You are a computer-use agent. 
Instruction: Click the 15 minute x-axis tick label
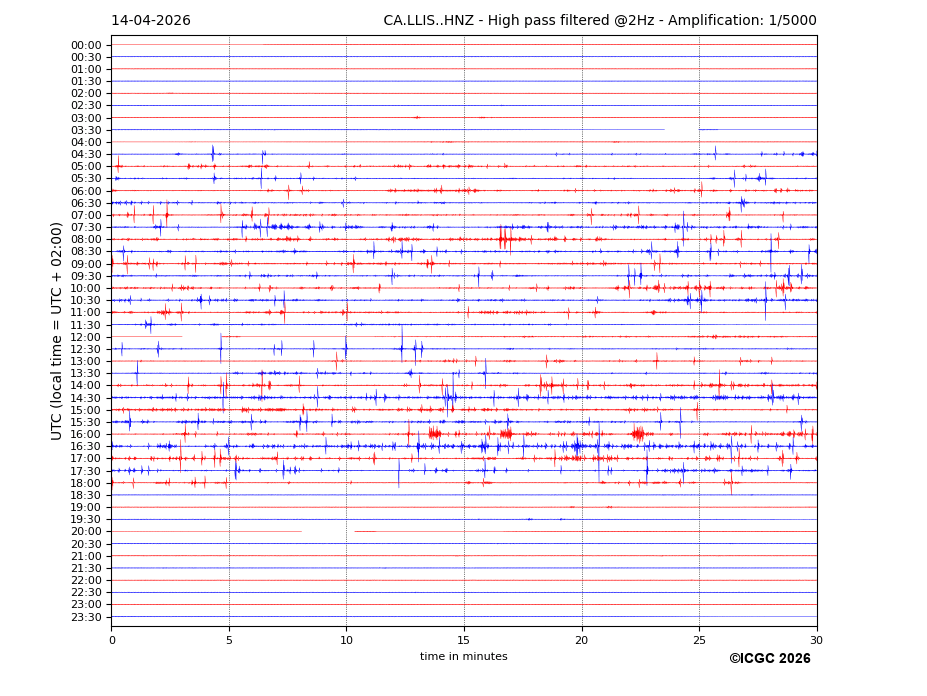(x=464, y=640)
